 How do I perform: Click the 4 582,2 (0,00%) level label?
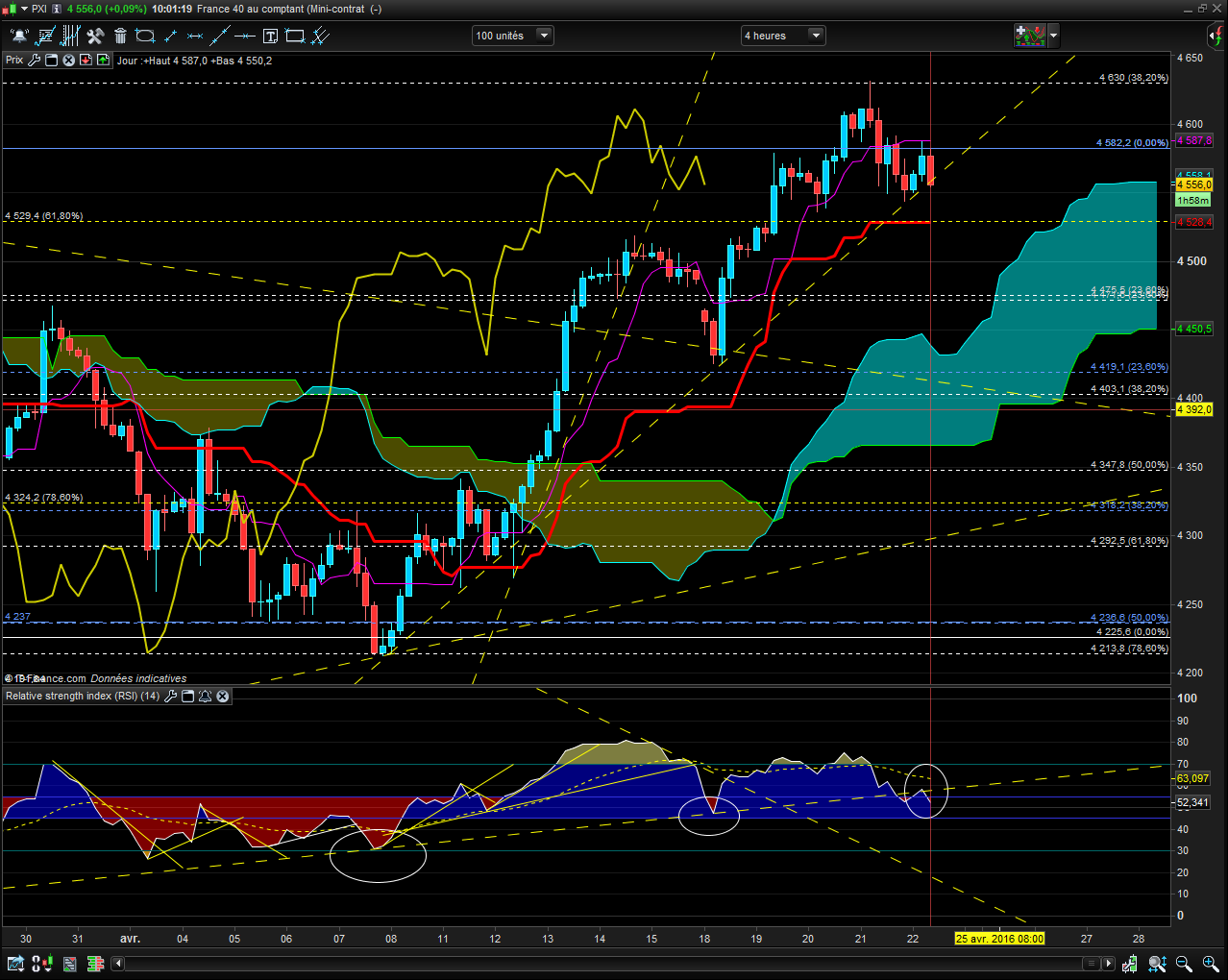[1133, 143]
